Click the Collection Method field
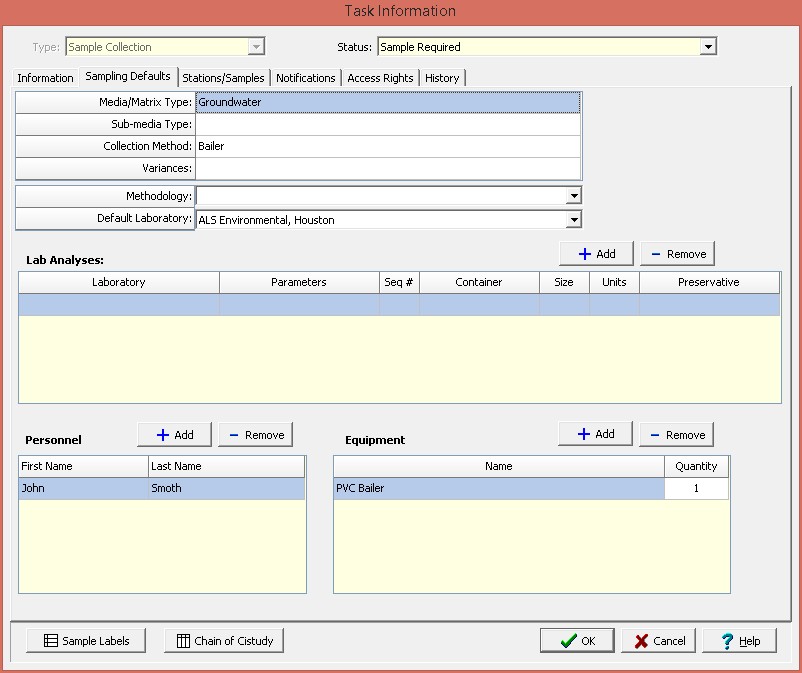 coord(387,146)
